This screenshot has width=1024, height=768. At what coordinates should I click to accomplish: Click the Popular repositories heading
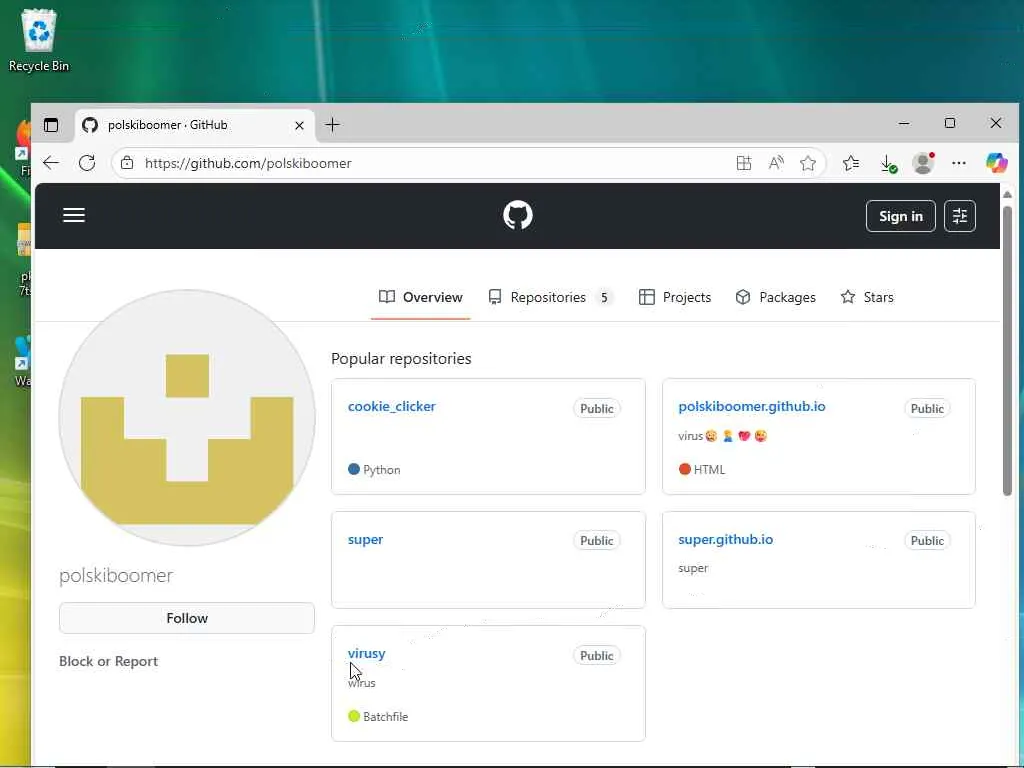[401, 359]
